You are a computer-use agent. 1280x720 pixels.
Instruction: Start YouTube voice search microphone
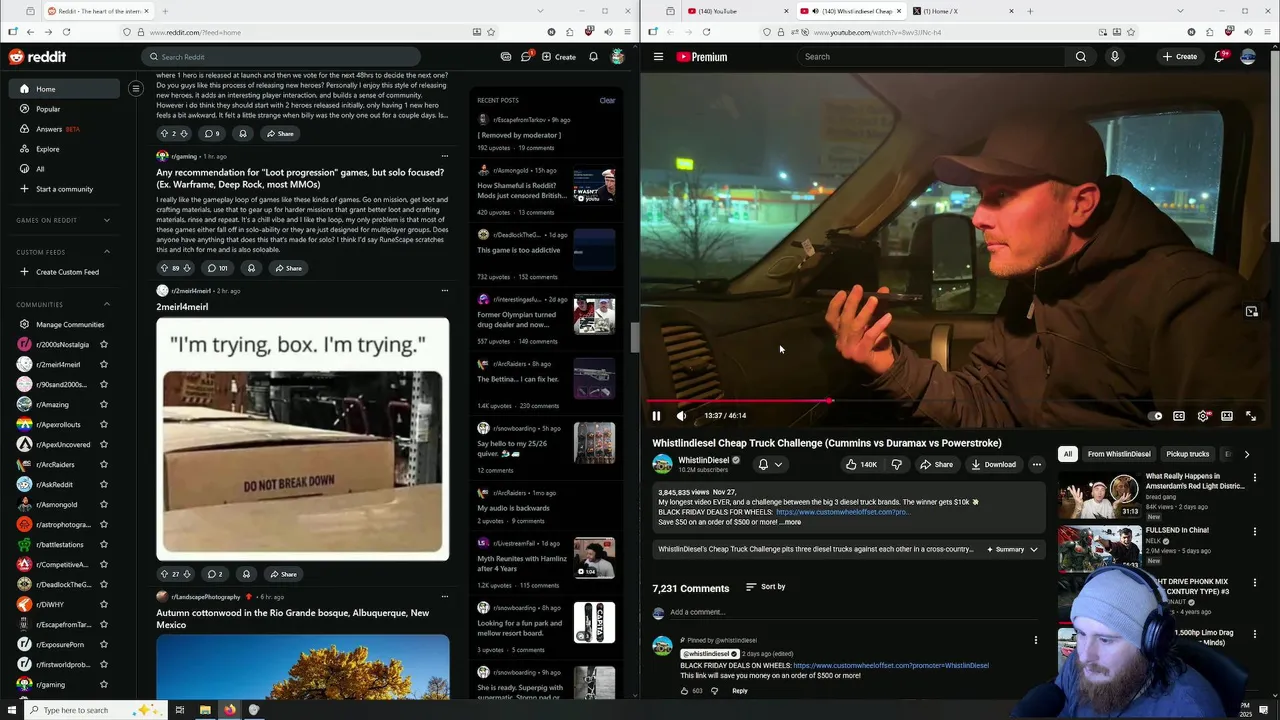coord(1115,57)
